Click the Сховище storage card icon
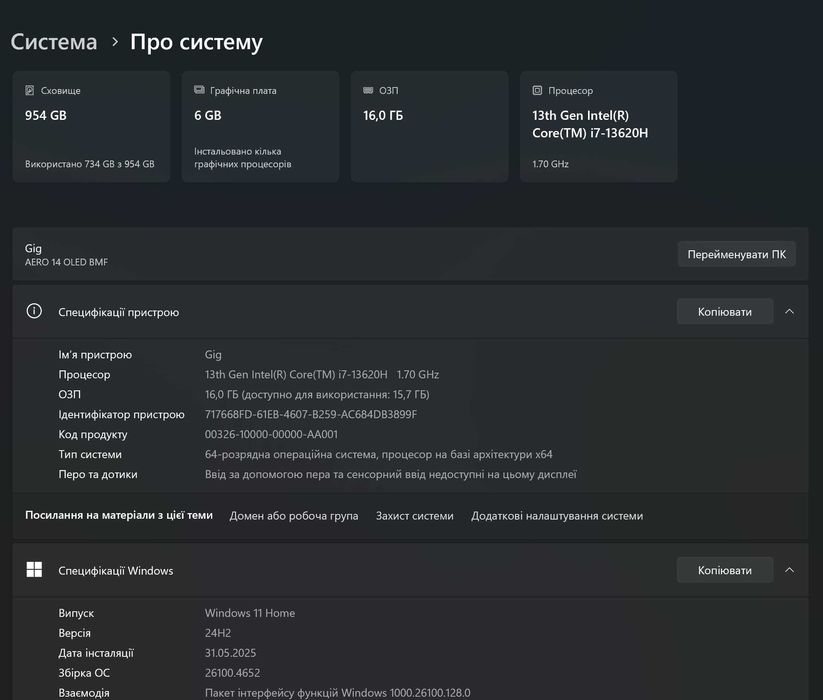This screenshot has width=823, height=700. (x=30, y=90)
